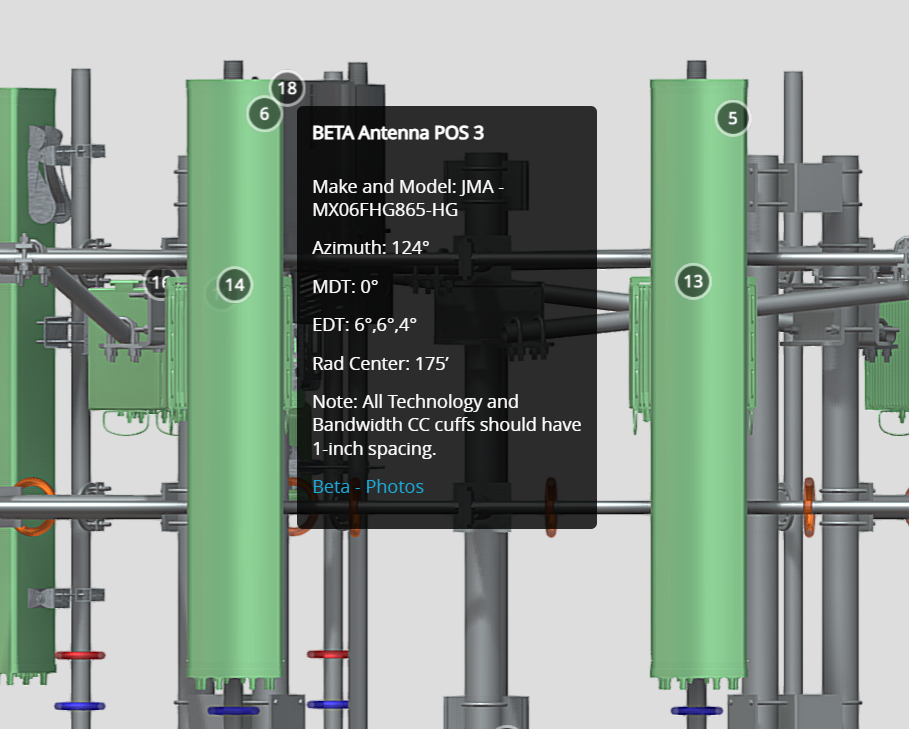Click marker 14 on the center antenna

click(x=234, y=285)
